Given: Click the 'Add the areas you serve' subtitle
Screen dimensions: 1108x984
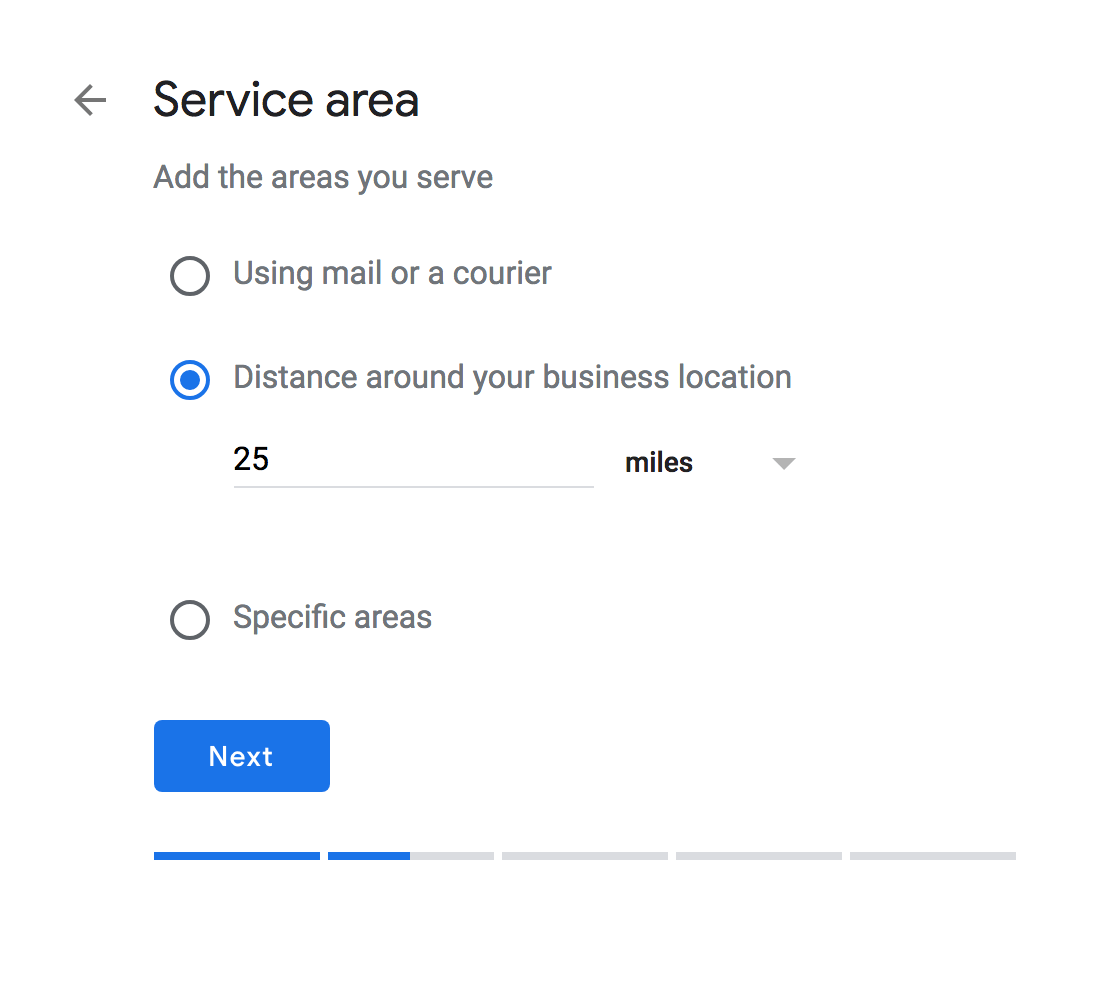Looking at the screenshot, I should coord(323,177).
